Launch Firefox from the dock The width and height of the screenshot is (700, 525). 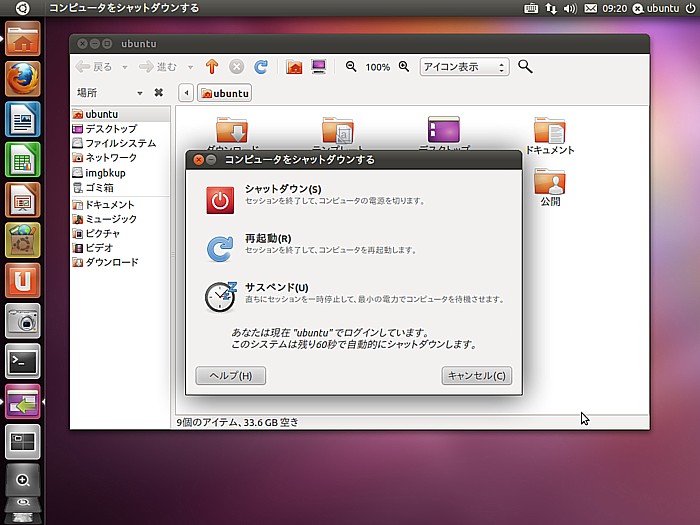(x=23, y=79)
